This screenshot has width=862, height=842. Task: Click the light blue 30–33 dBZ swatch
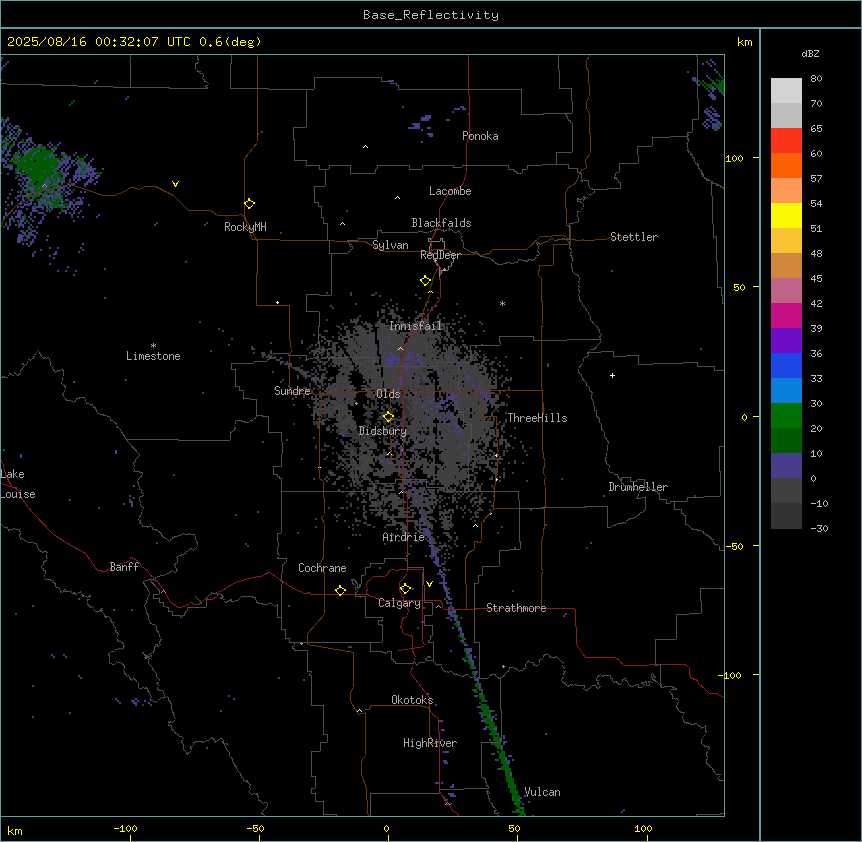click(x=786, y=391)
